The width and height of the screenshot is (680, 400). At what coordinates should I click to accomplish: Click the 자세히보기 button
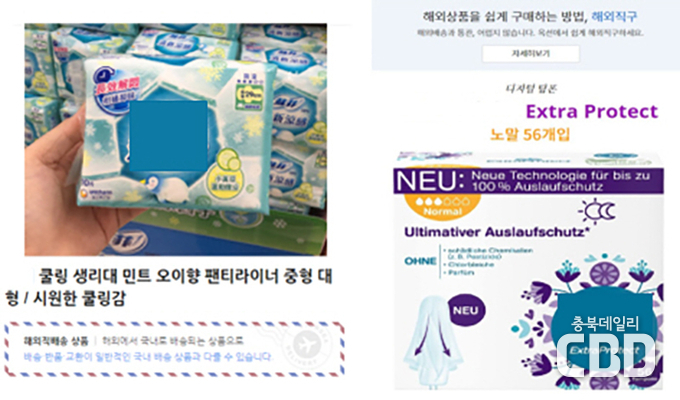(530, 54)
